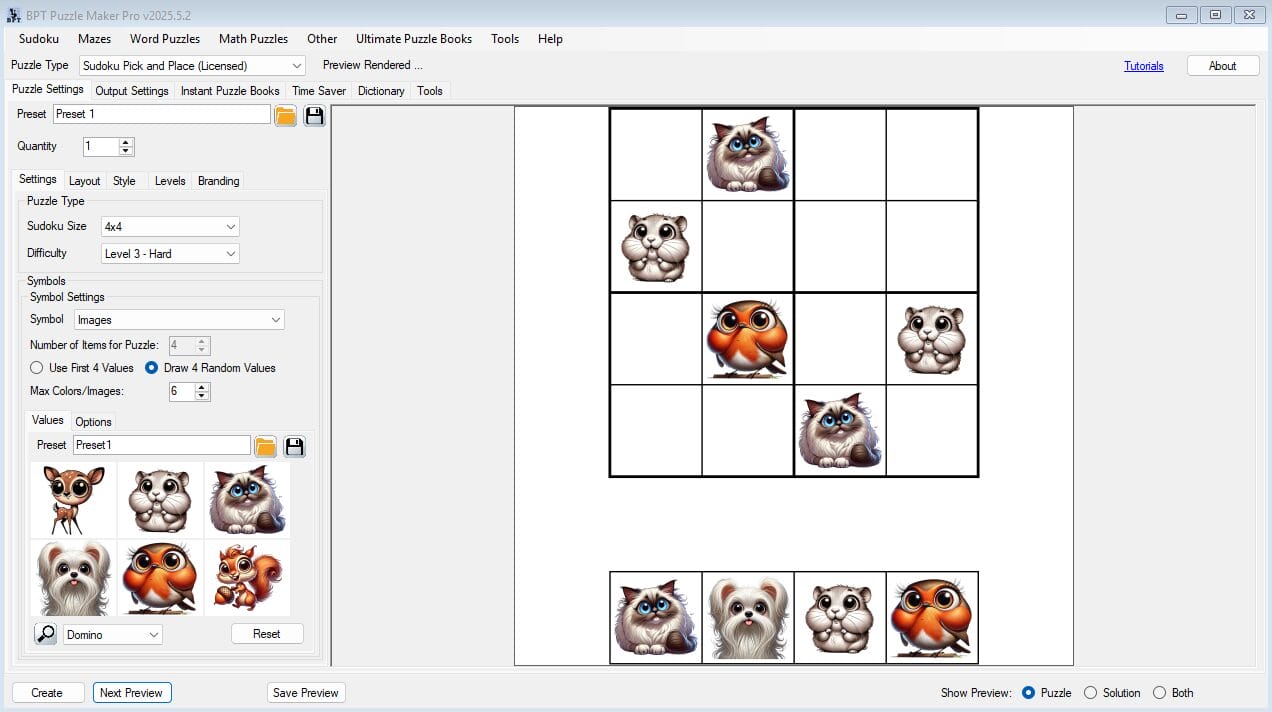Switch to the Output Settings tab
Viewport: 1272px width, 712px height.
tap(131, 90)
